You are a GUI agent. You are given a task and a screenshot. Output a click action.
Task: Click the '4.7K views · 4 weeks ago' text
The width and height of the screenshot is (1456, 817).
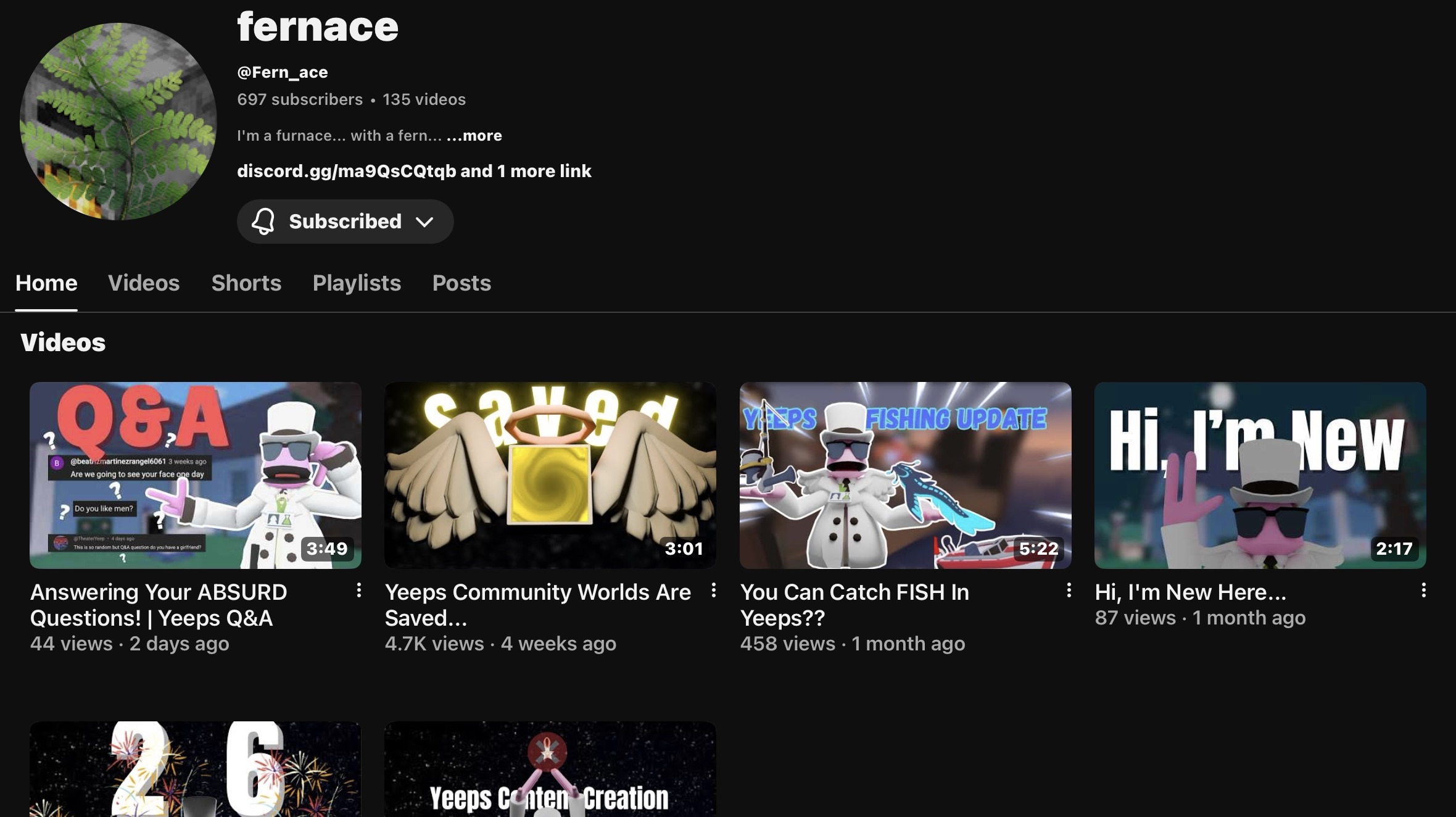coord(500,644)
